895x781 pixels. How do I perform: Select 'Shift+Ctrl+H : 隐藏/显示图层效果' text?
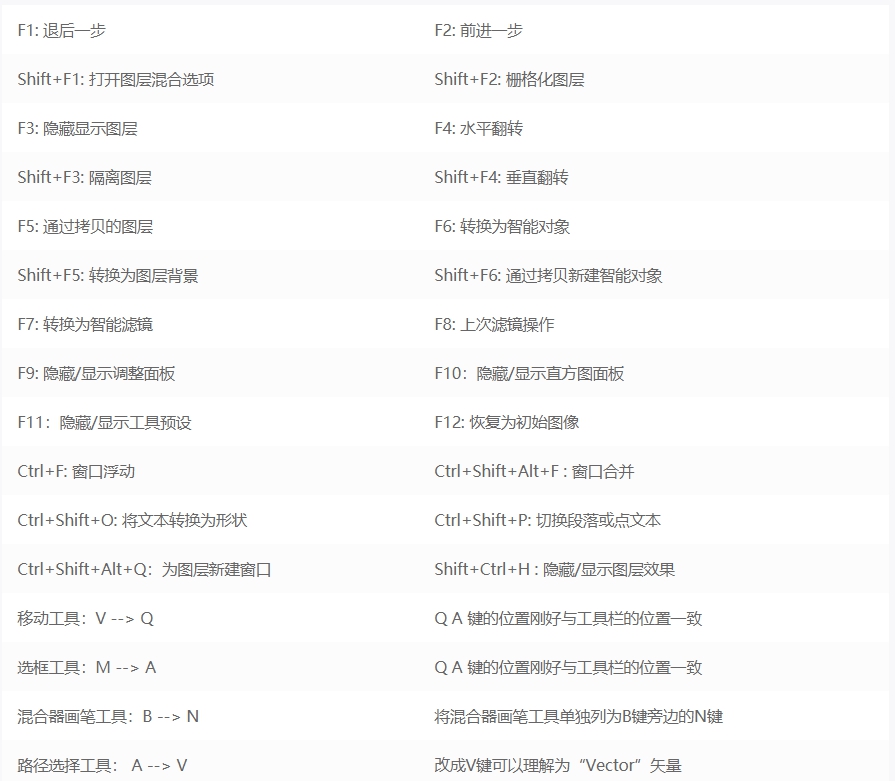coord(555,570)
